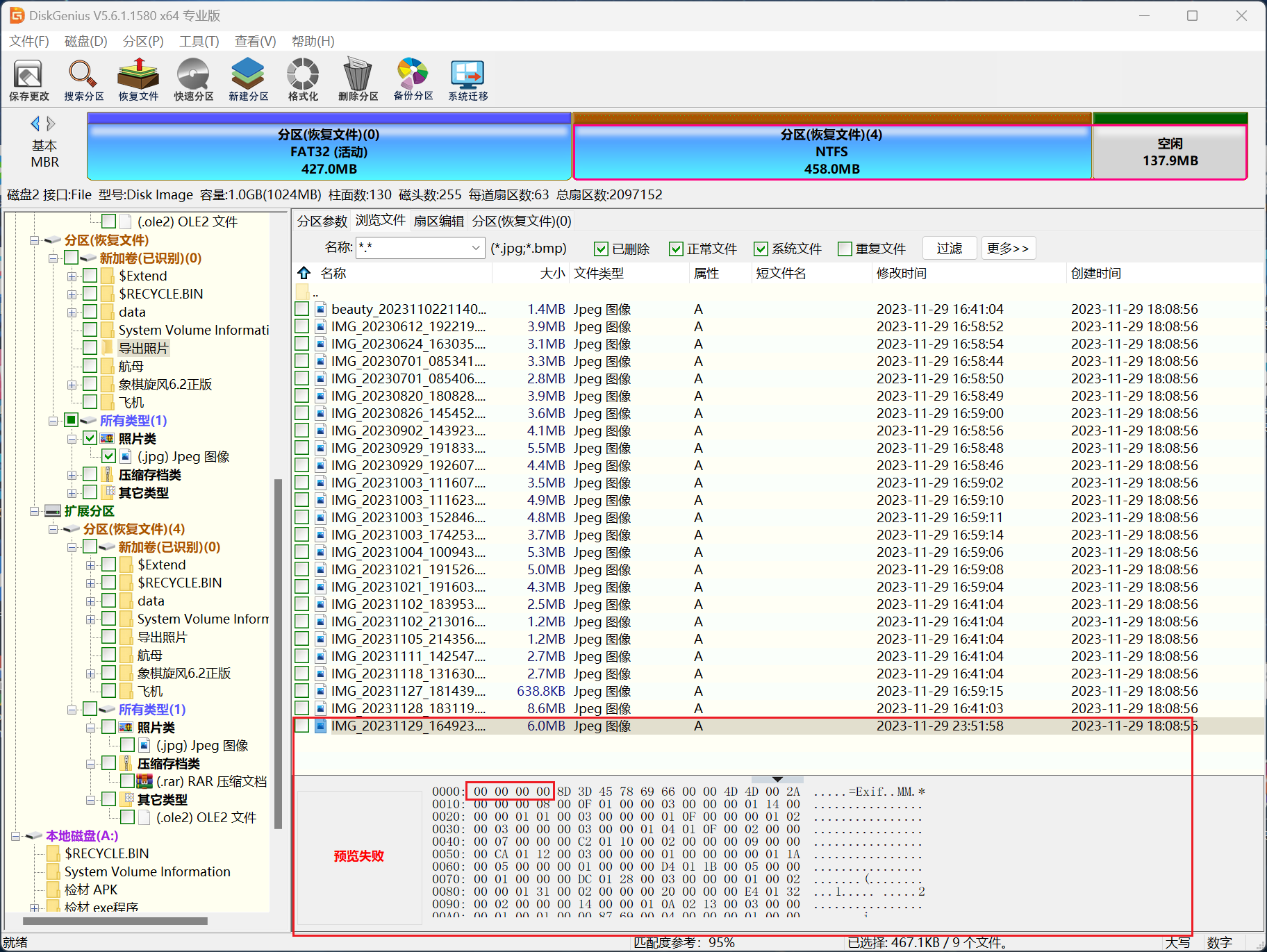Click the 过滤 button
The width and height of the screenshot is (1267, 952).
950,248
